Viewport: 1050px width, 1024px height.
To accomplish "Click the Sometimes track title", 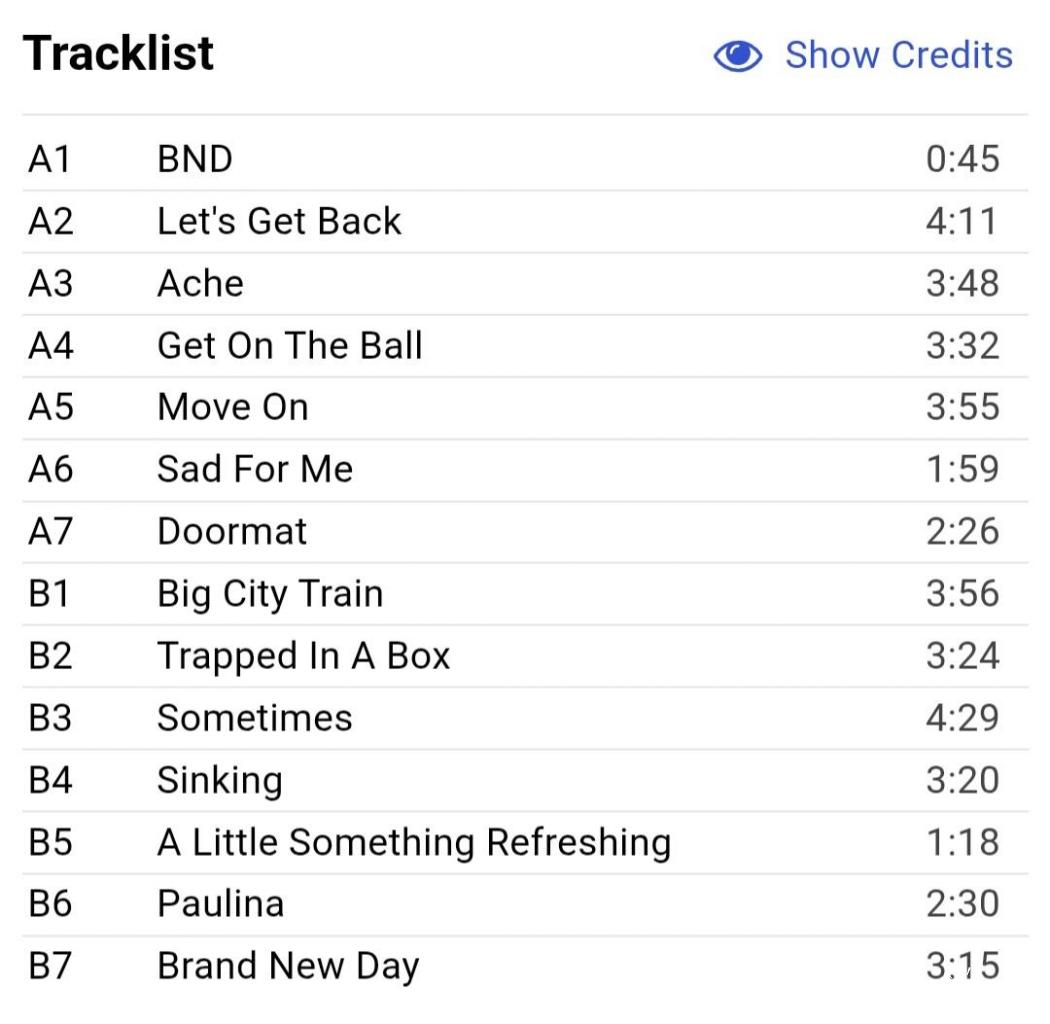I will [x=255, y=717].
